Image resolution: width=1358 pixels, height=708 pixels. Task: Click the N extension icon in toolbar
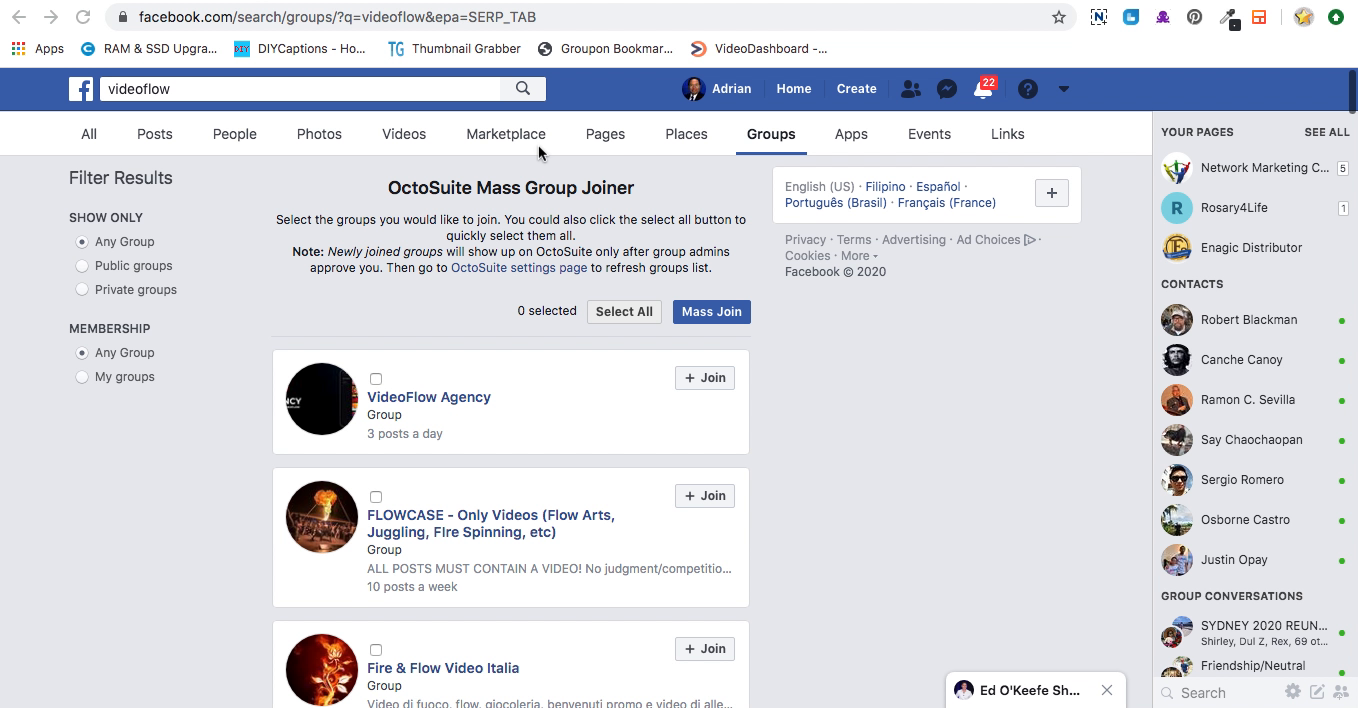tap(1099, 17)
